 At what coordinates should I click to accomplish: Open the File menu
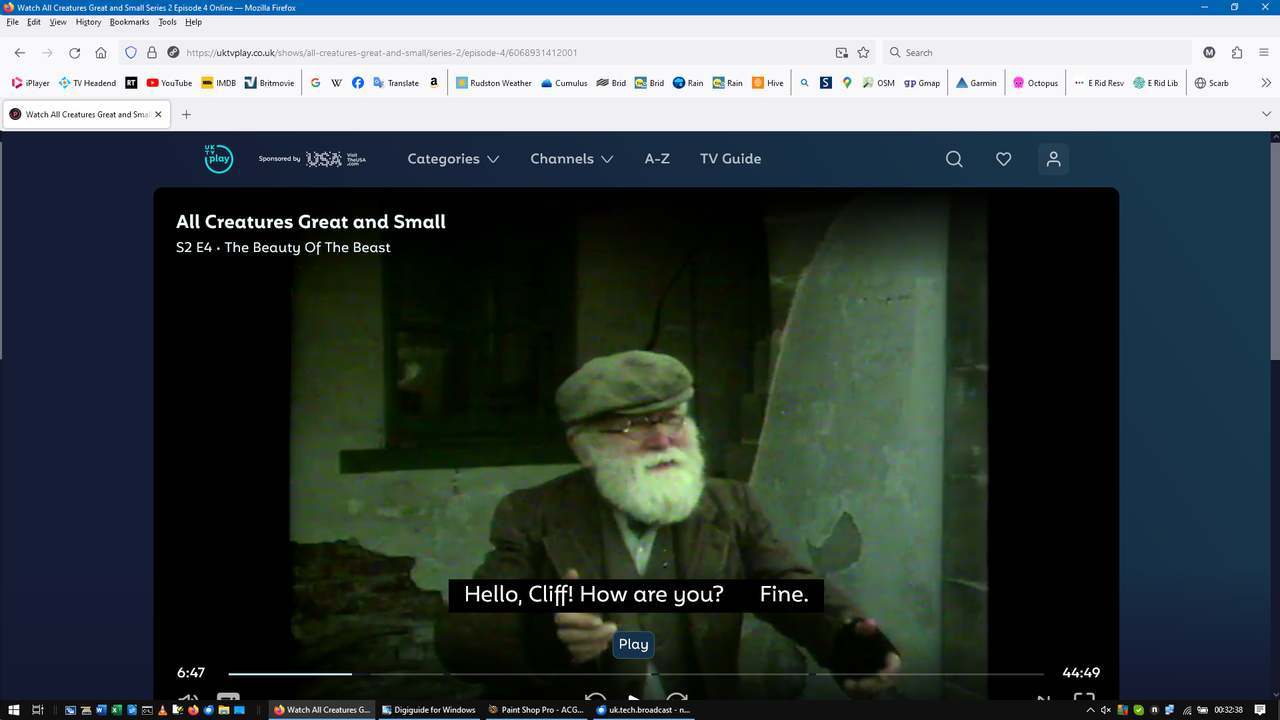(x=12, y=22)
